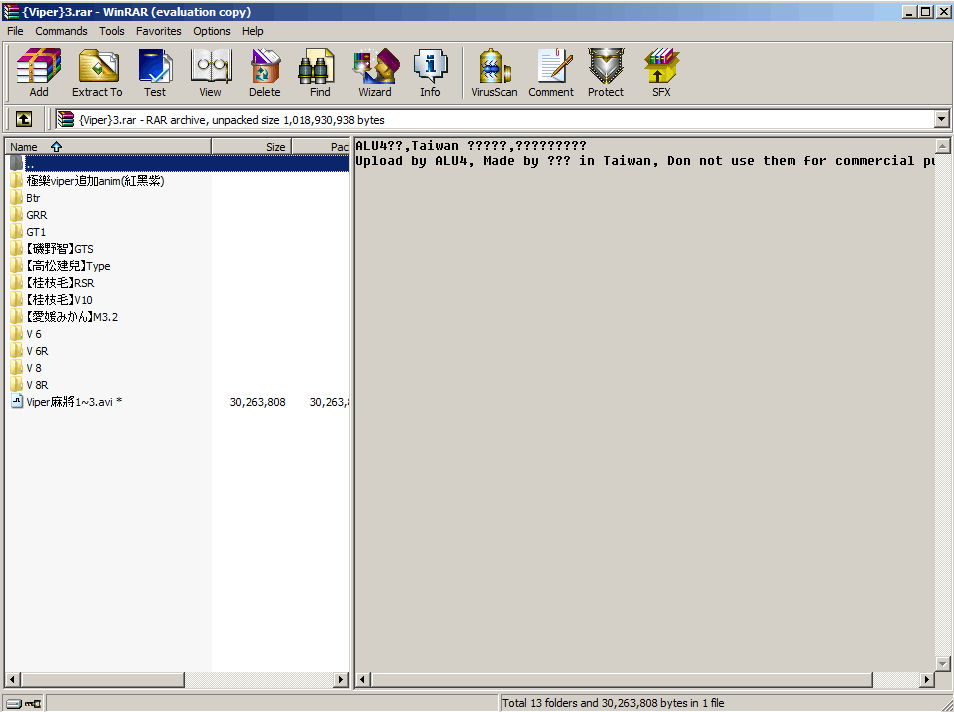The width and height of the screenshot is (954, 712).
Task: Click file list right scroll arrow
Action: (x=341, y=679)
